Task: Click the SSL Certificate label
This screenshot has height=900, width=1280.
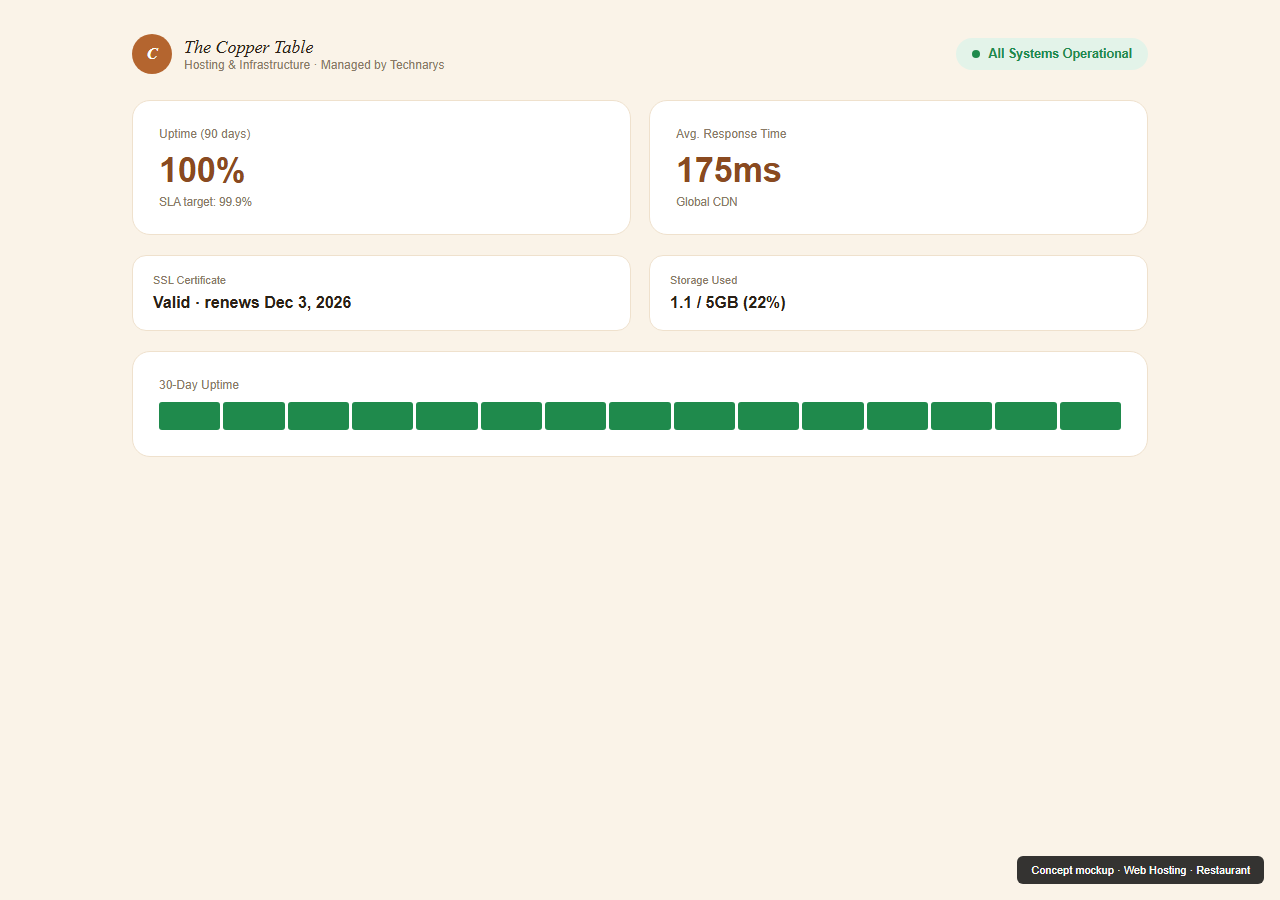Action: click(189, 281)
